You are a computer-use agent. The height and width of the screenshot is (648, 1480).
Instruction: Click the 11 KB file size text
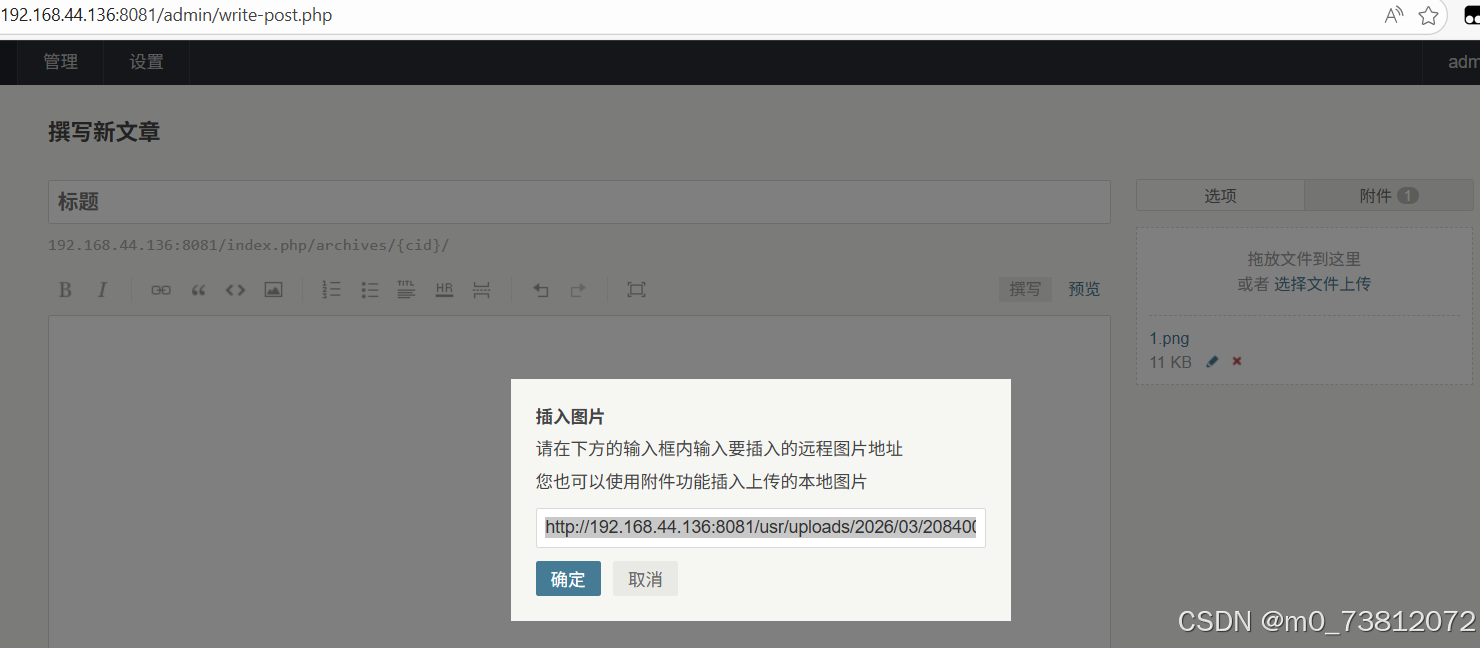[1170, 362]
